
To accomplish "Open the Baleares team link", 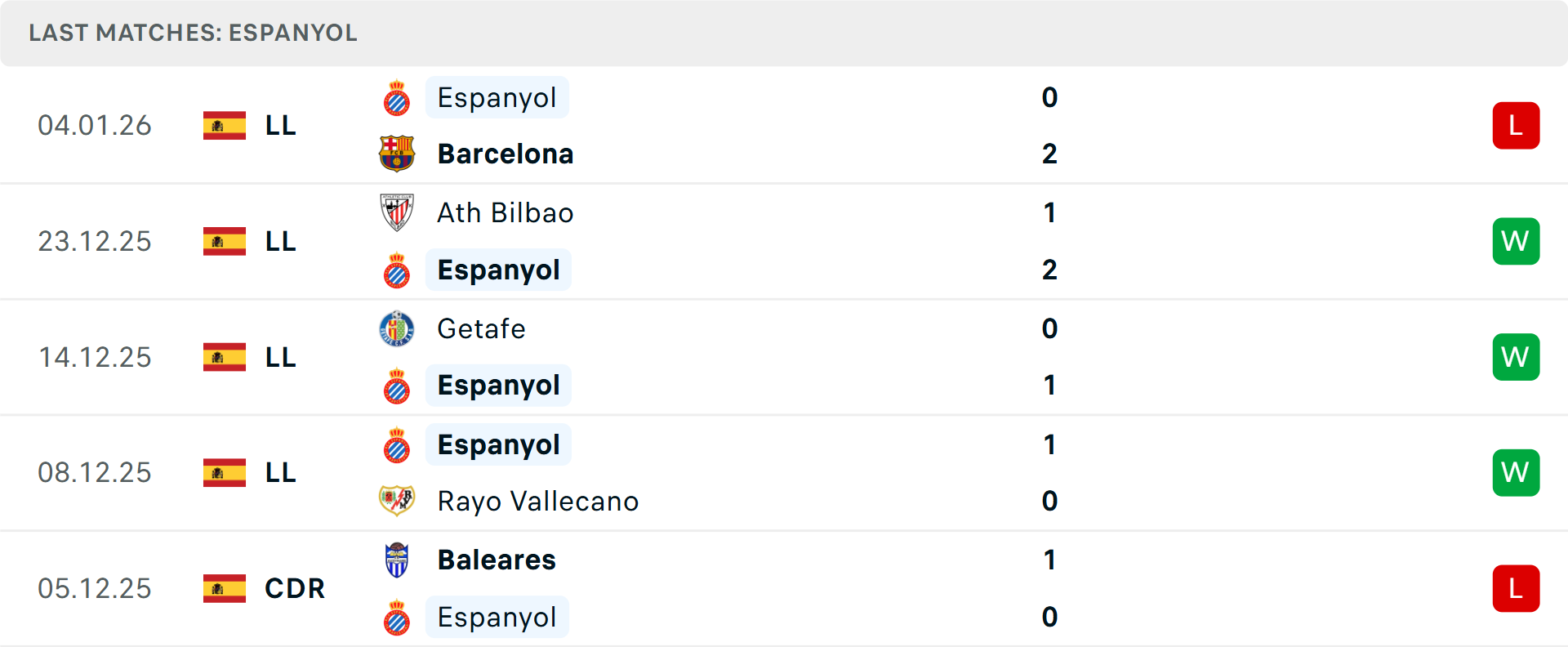I will 497,560.
